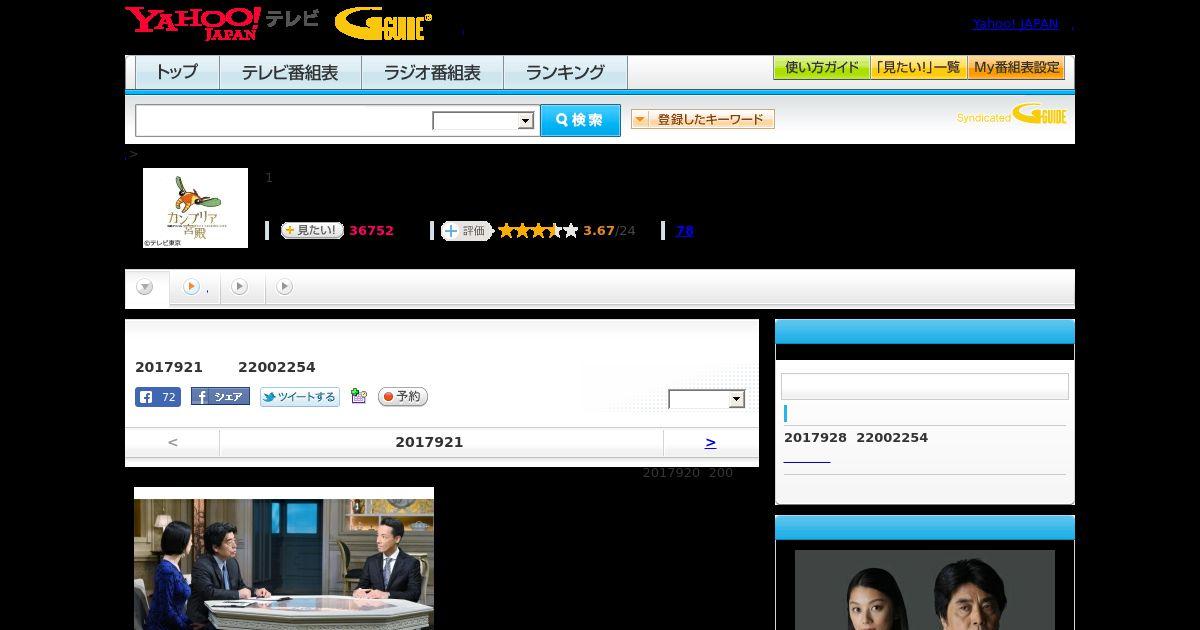Switch to the テレビ番組表 tab
Viewport: 1200px width, 630px height.
[290, 72]
